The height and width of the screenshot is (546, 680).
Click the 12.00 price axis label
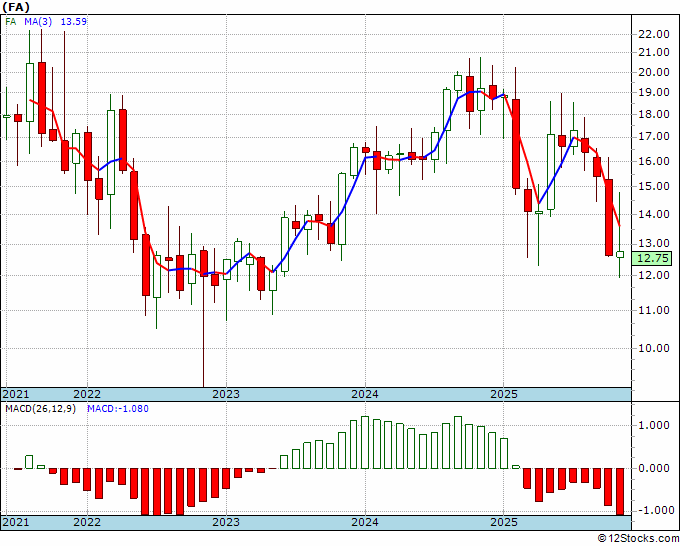click(x=653, y=275)
